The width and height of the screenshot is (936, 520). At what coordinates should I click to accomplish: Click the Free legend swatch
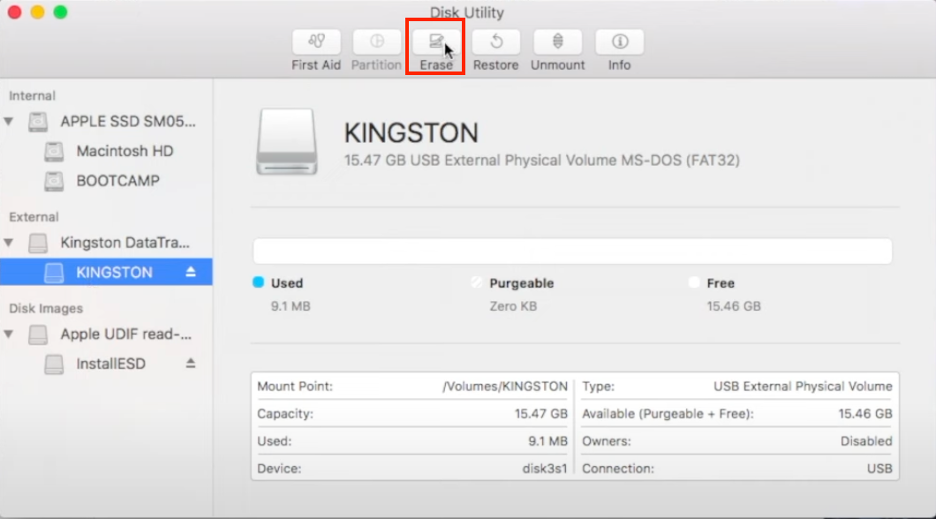(694, 282)
